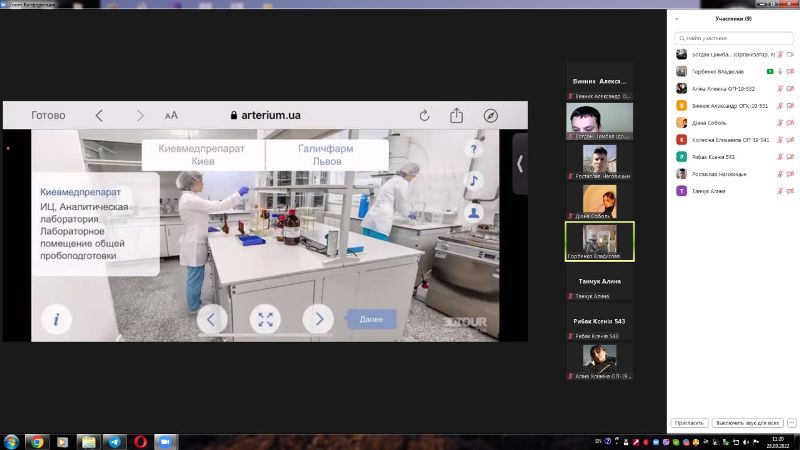Click the person profile icon in tour
The width and height of the screenshot is (800, 450).
474,213
